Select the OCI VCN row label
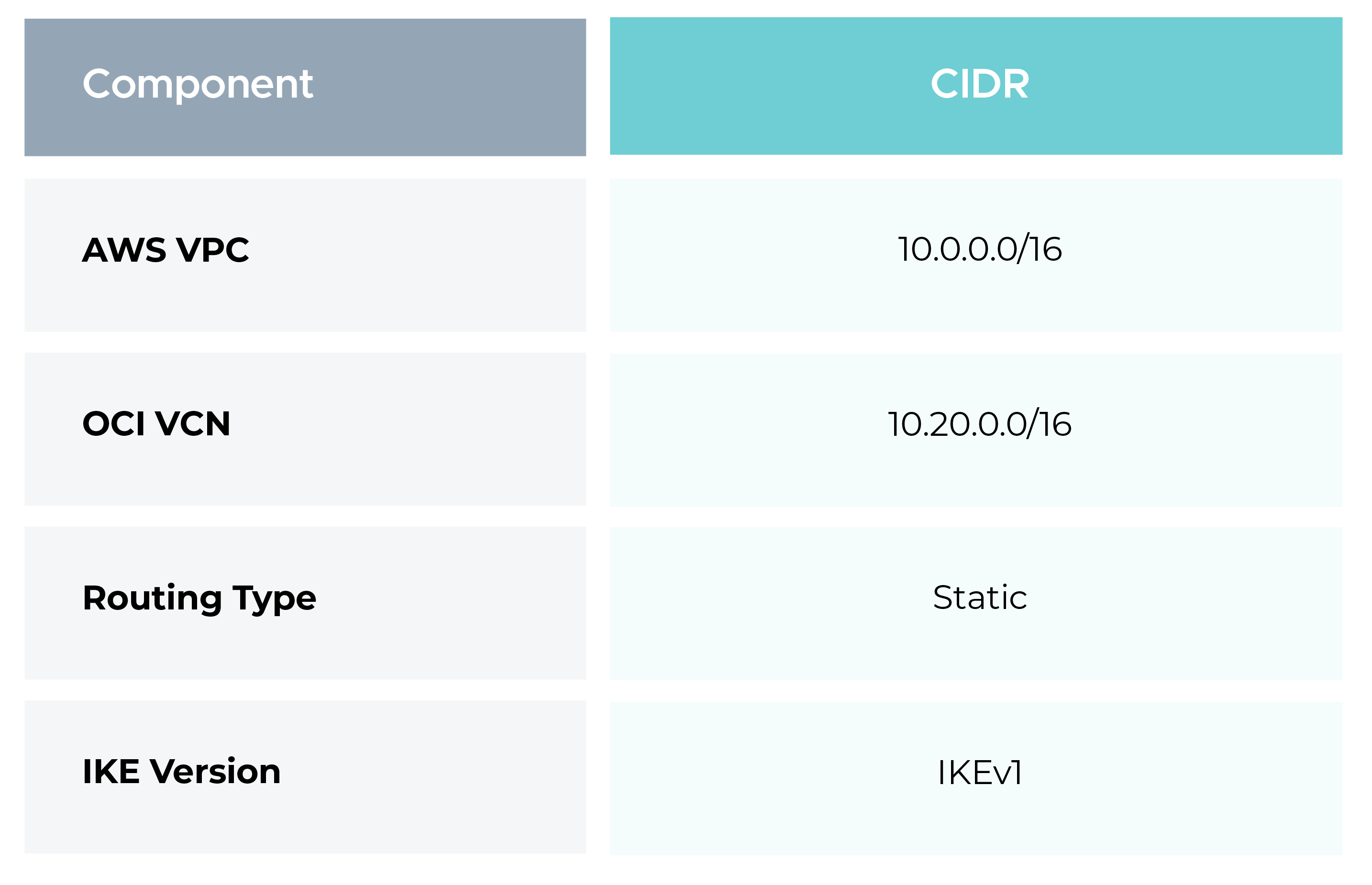1372x885 pixels. click(305, 429)
